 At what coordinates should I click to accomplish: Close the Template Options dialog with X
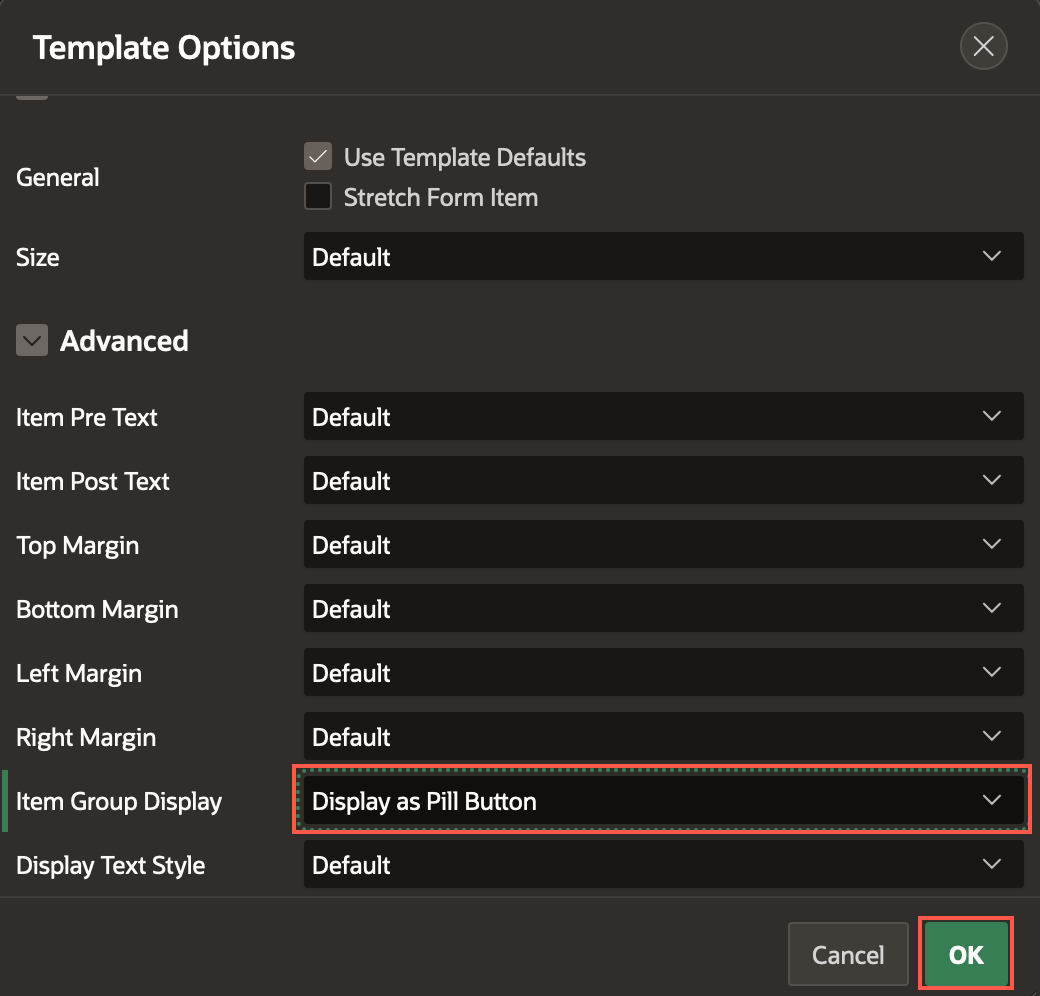[x=983, y=46]
